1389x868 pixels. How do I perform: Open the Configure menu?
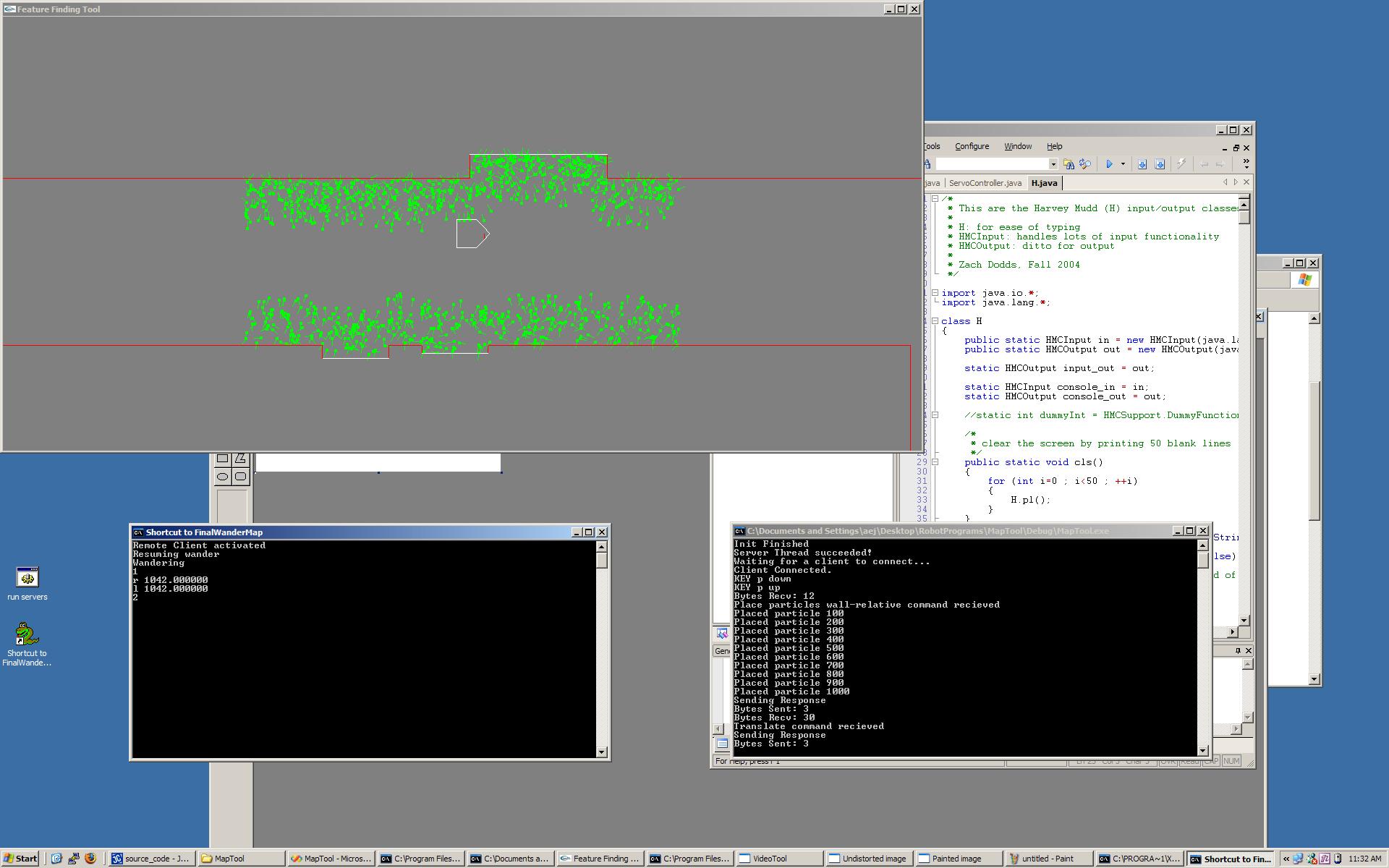click(x=972, y=146)
